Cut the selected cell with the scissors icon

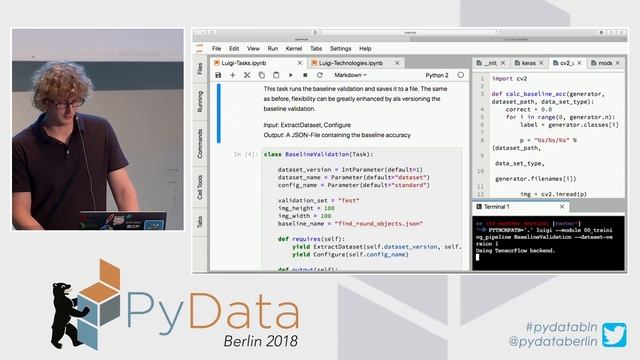coord(247,75)
